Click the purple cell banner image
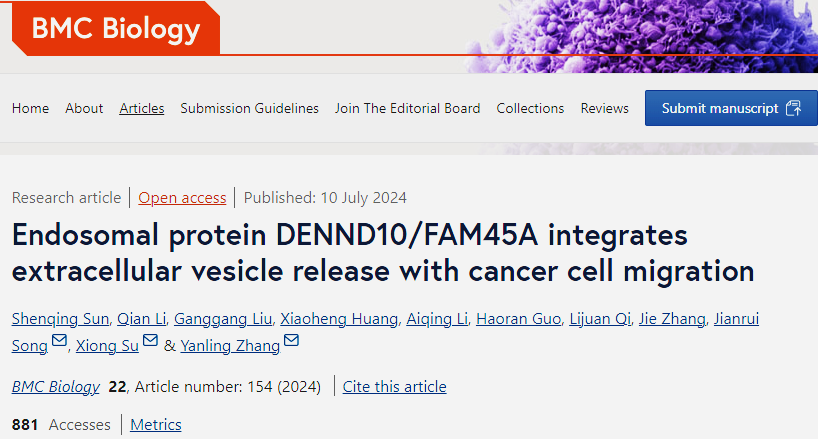 pos(642,35)
